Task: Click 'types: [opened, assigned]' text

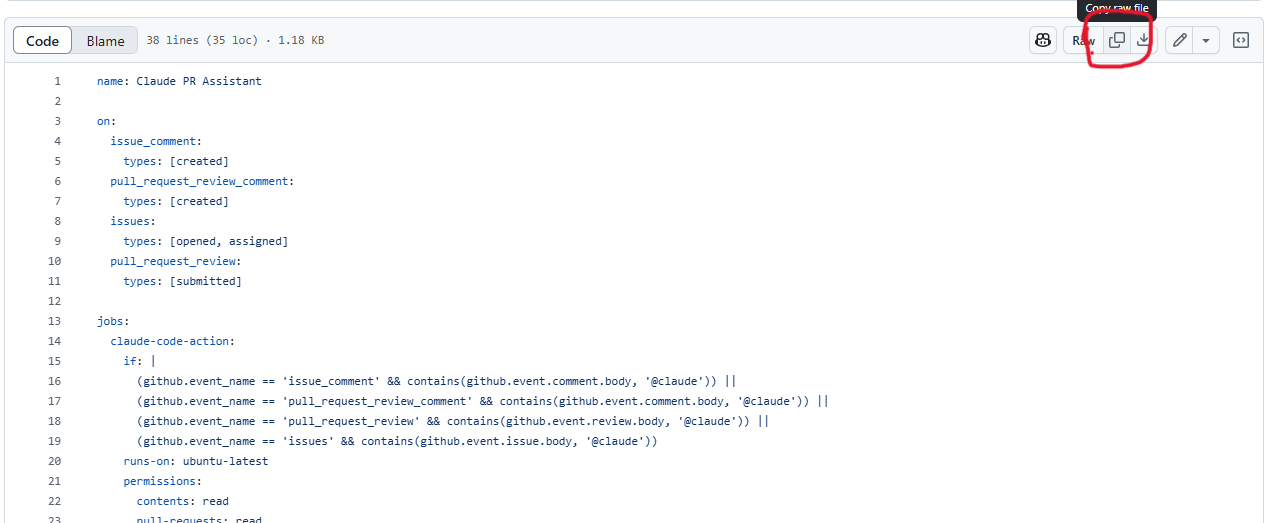Action: pyautogui.click(x=206, y=241)
